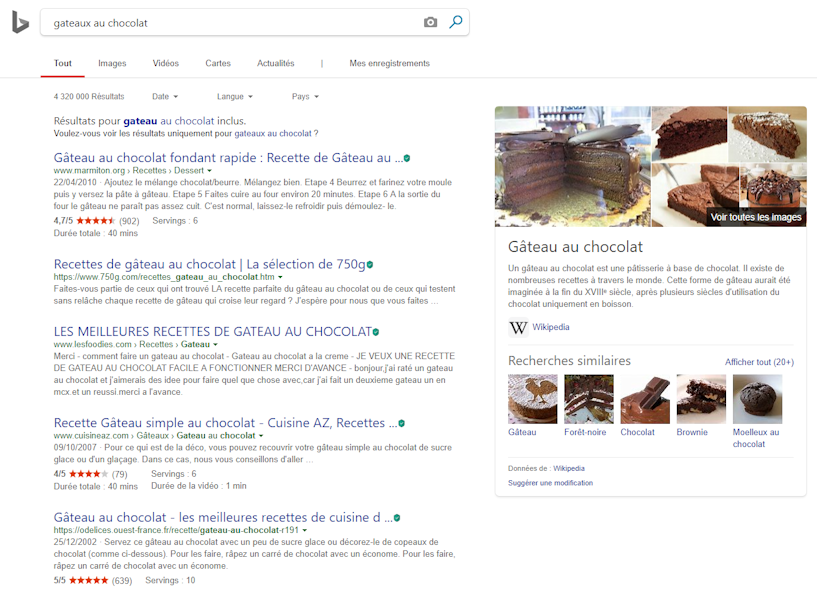Click the Wikipedia W logo icon
The width and height of the screenshot is (817, 600).
point(518,328)
